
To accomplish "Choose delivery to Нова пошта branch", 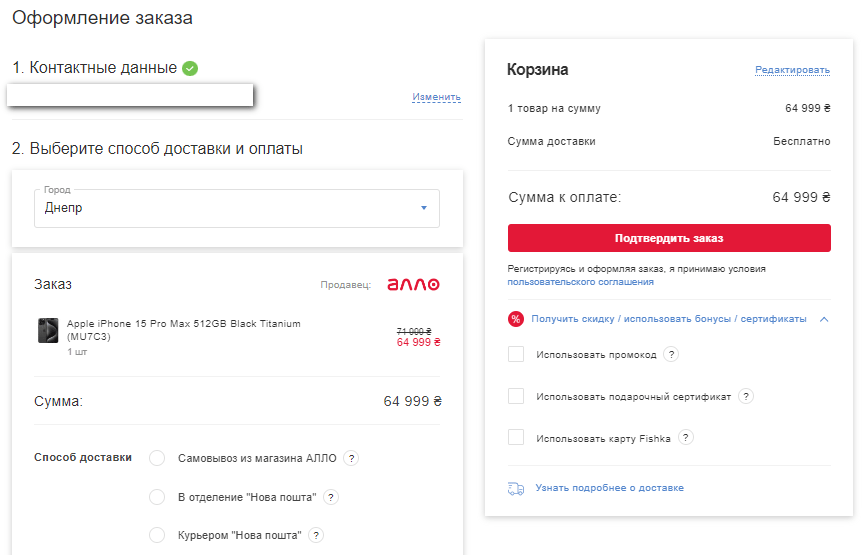I will 157,497.
